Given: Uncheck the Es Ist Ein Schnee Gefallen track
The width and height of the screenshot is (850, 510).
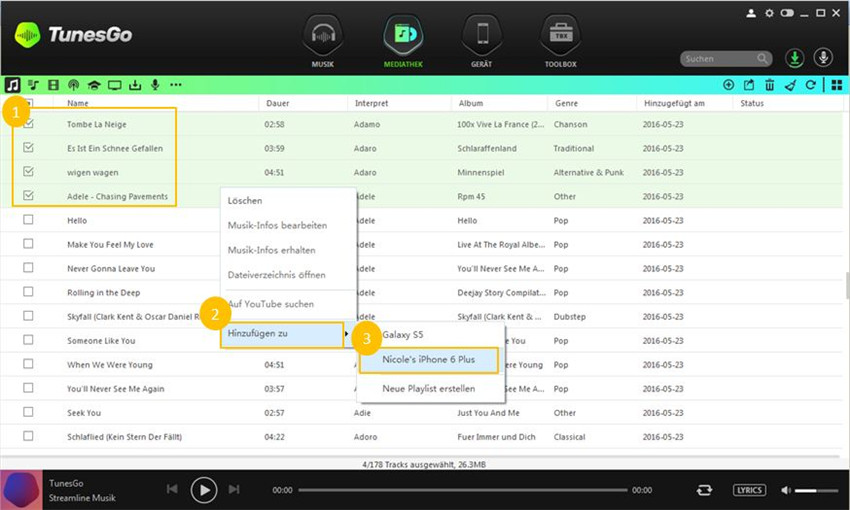Looking at the screenshot, I should pyautogui.click(x=28, y=147).
